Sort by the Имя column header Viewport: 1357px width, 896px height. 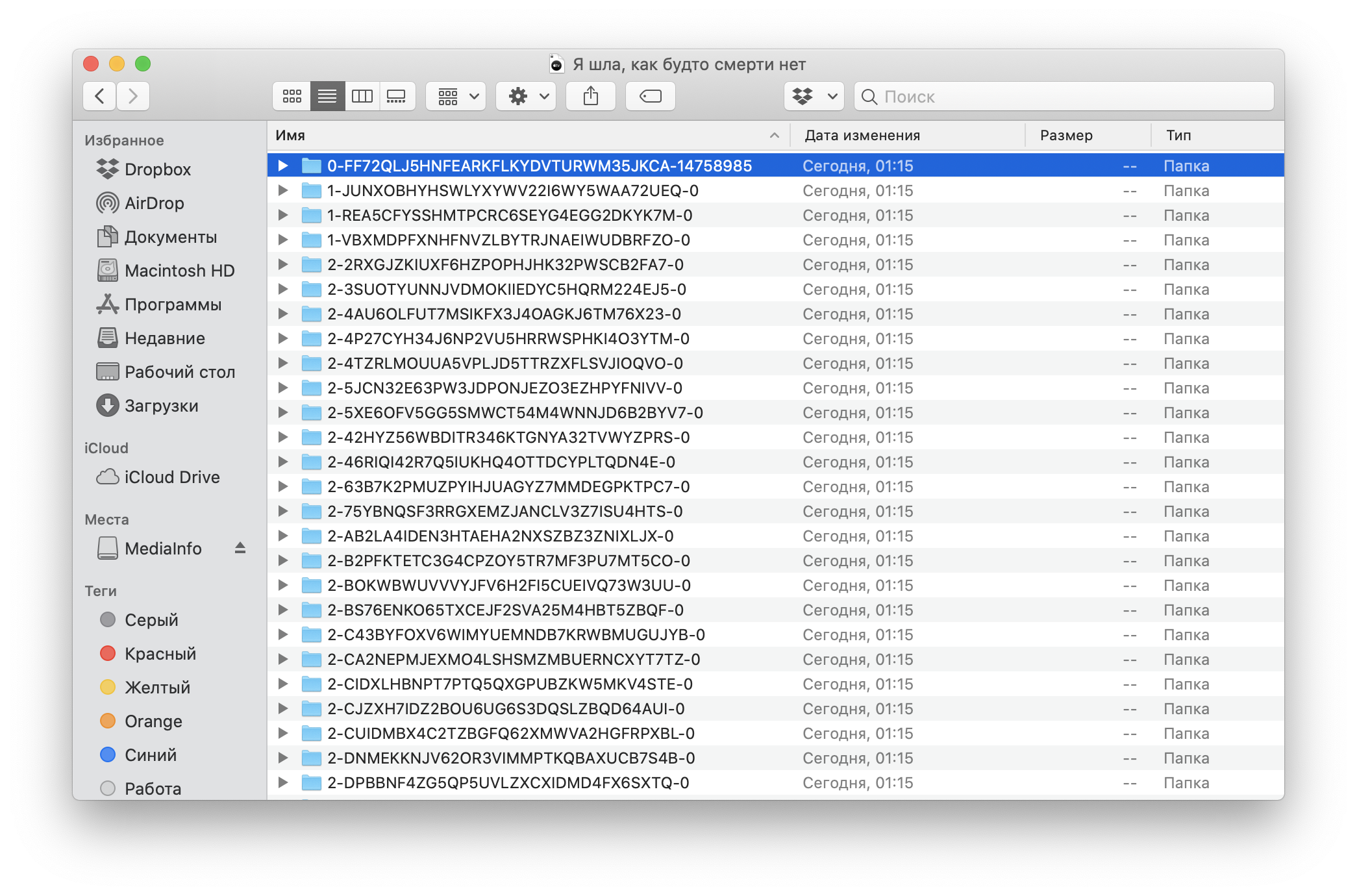point(519,135)
